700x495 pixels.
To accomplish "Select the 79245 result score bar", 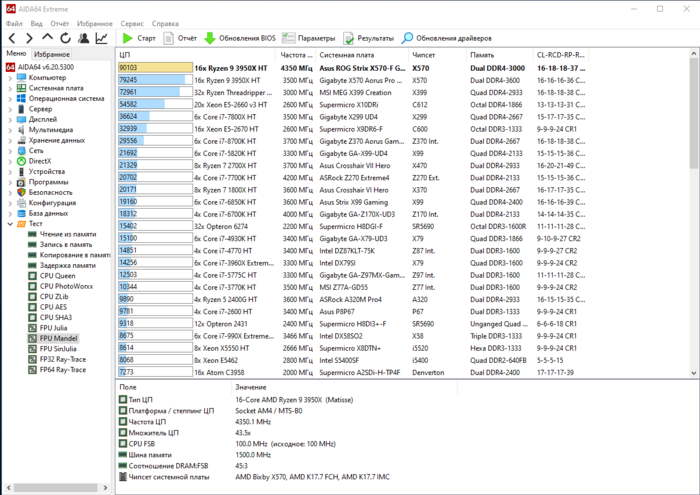I will coord(155,80).
